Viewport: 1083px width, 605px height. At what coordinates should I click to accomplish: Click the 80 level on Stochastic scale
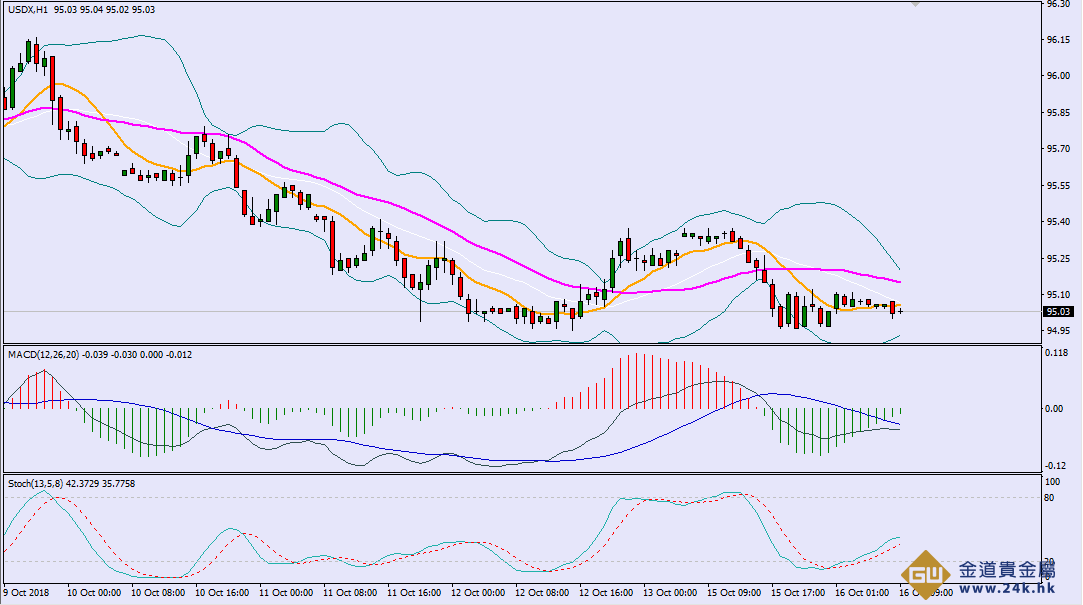coord(1052,497)
